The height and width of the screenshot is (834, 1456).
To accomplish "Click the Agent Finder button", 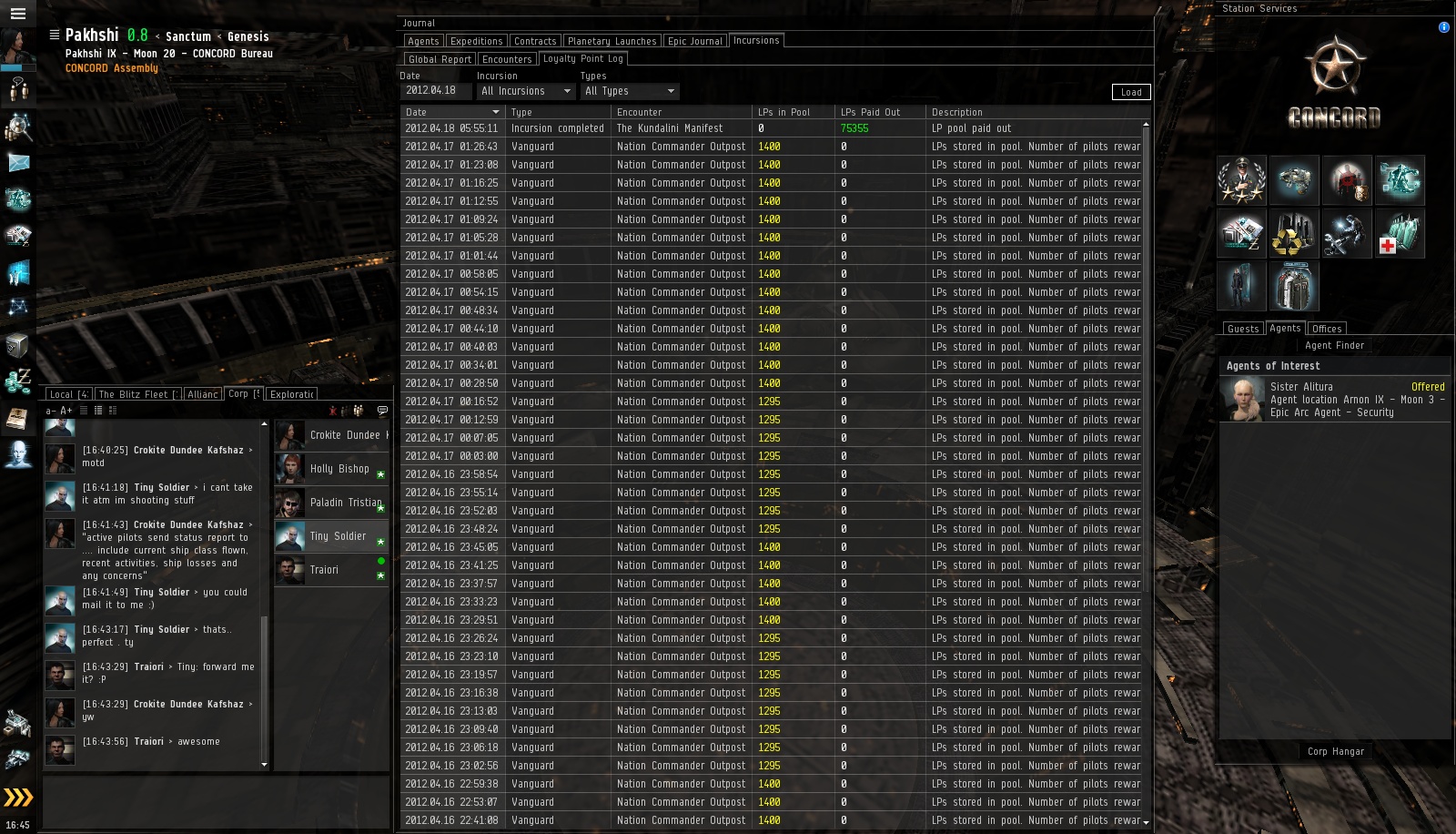I will [x=1335, y=345].
